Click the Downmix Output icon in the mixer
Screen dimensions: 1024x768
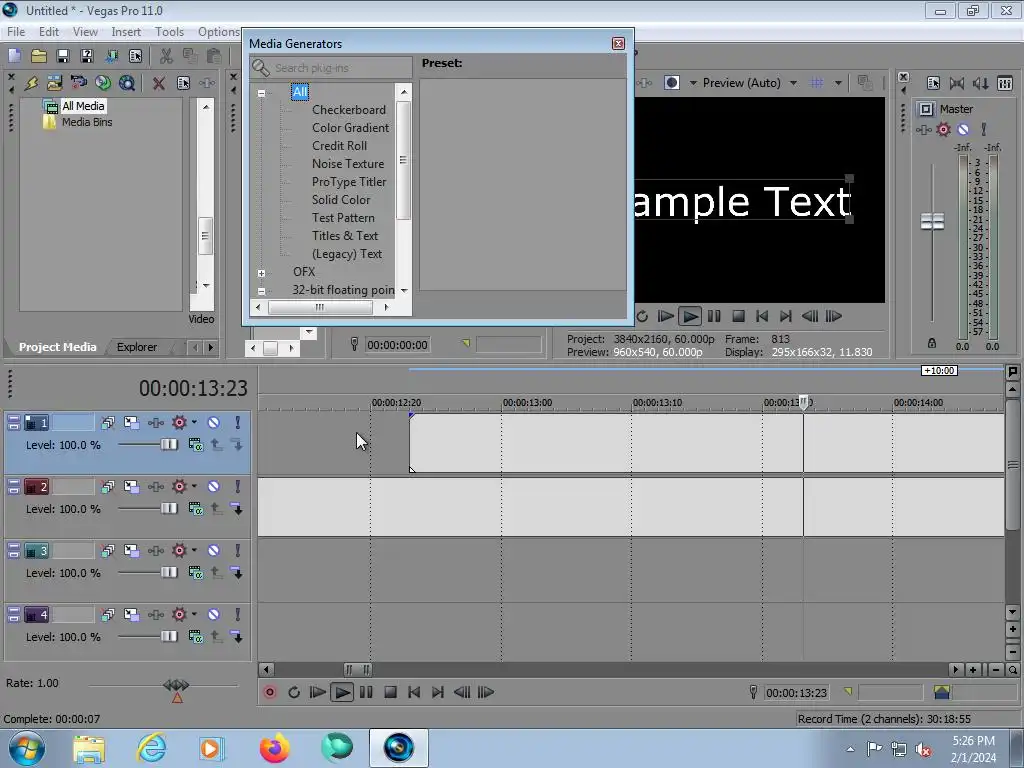(957, 83)
